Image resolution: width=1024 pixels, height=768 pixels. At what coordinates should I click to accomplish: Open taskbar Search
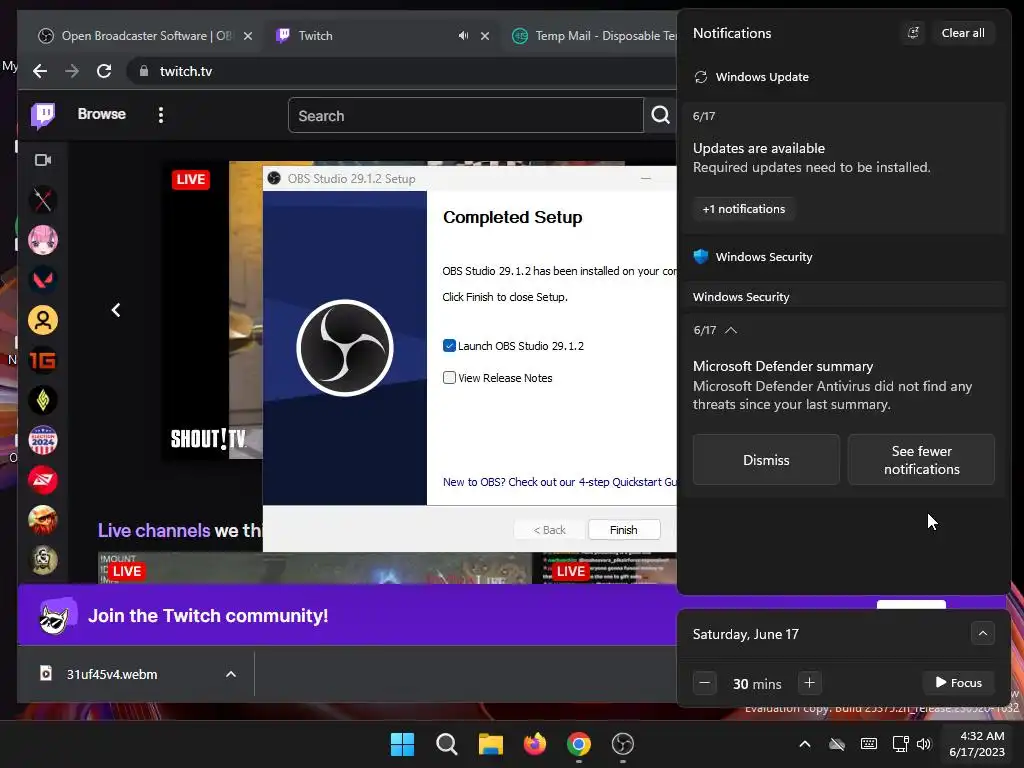point(447,744)
